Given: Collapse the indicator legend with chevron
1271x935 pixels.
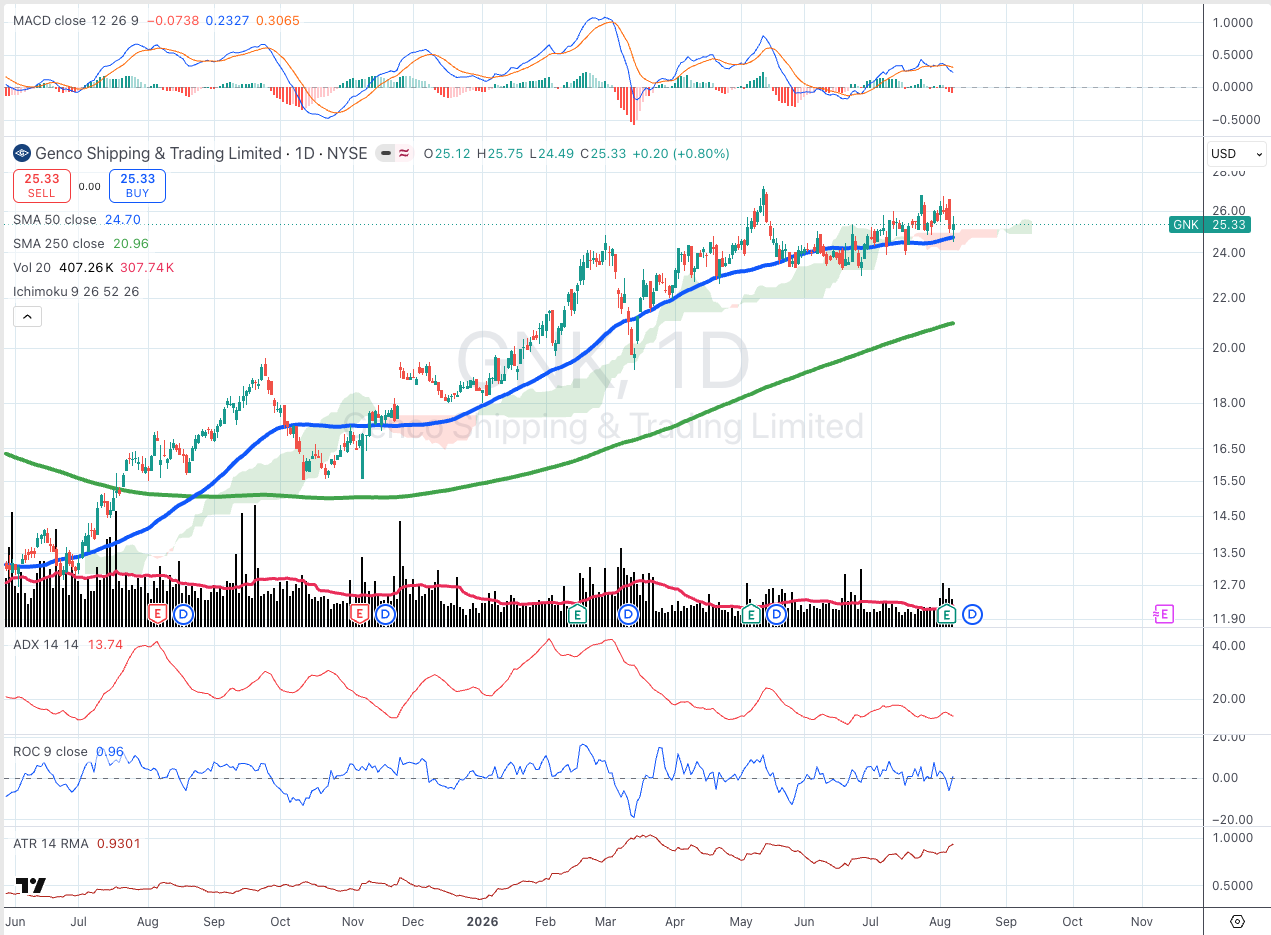Looking at the screenshot, I should tap(27, 317).
